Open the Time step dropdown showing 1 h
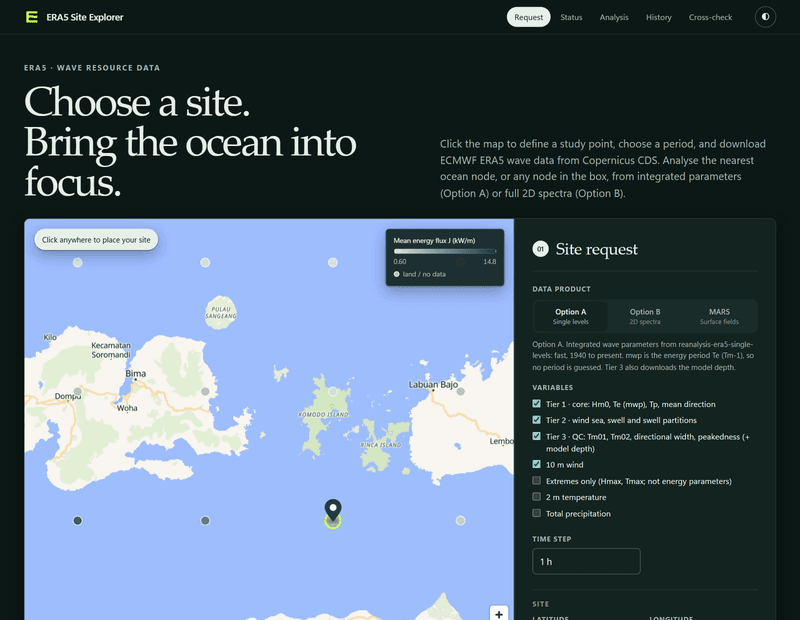800x620 pixels. [x=586, y=561]
